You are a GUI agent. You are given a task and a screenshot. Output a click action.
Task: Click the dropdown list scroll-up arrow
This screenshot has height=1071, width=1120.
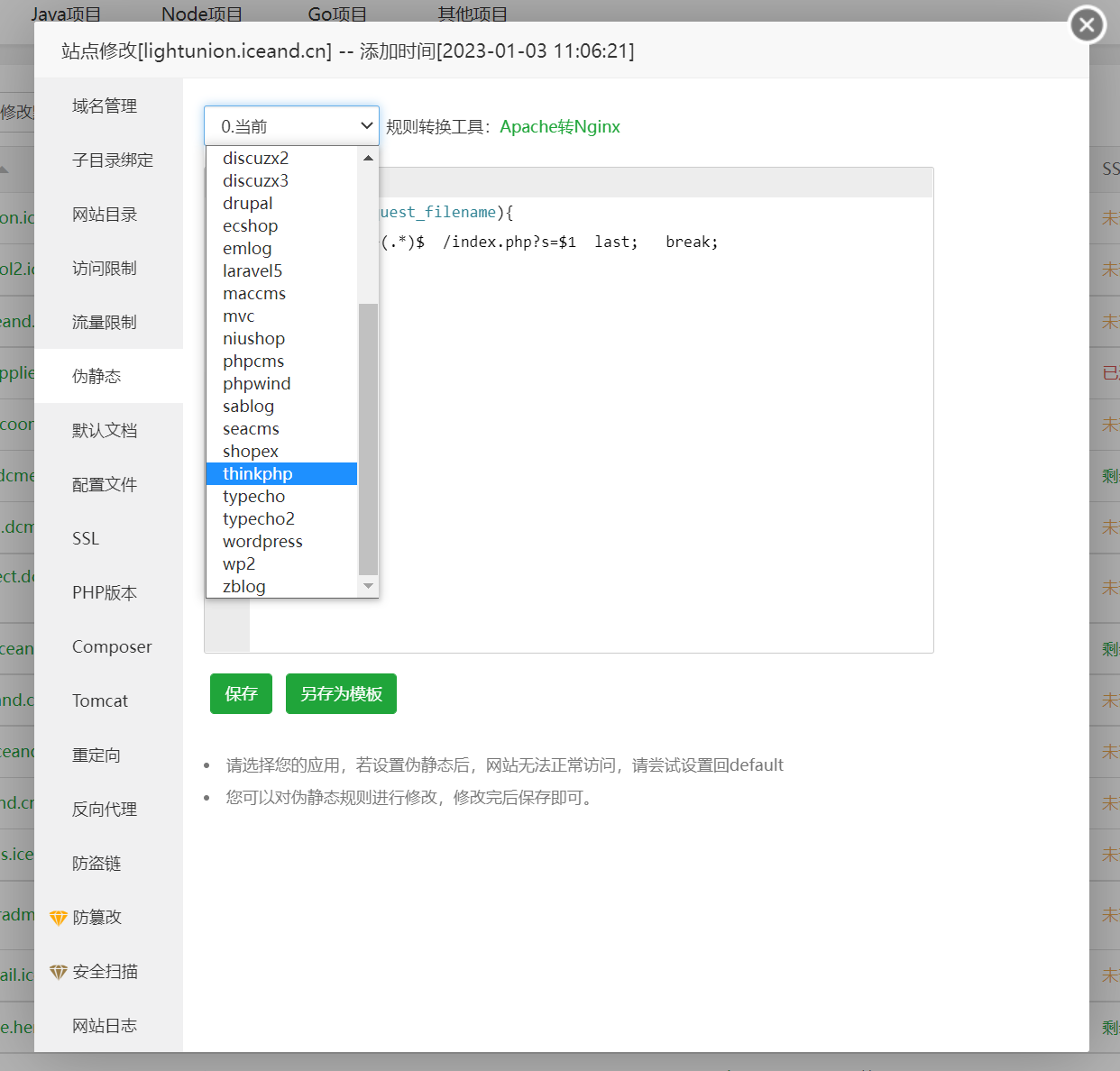click(368, 159)
